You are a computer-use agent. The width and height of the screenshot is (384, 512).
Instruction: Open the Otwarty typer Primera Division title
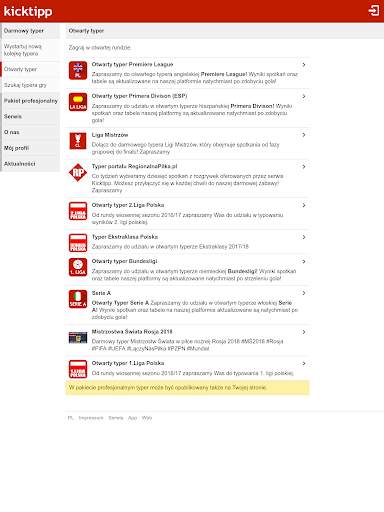click(139, 96)
